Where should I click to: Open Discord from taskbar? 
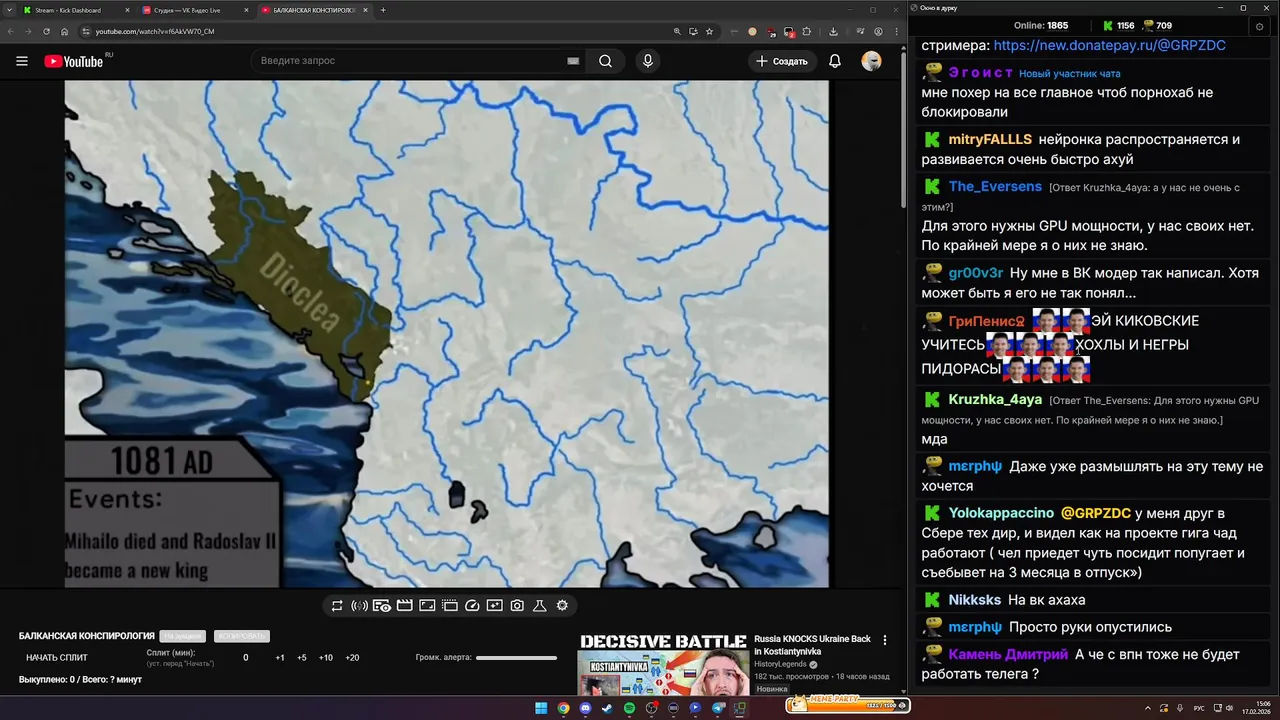pos(585,708)
